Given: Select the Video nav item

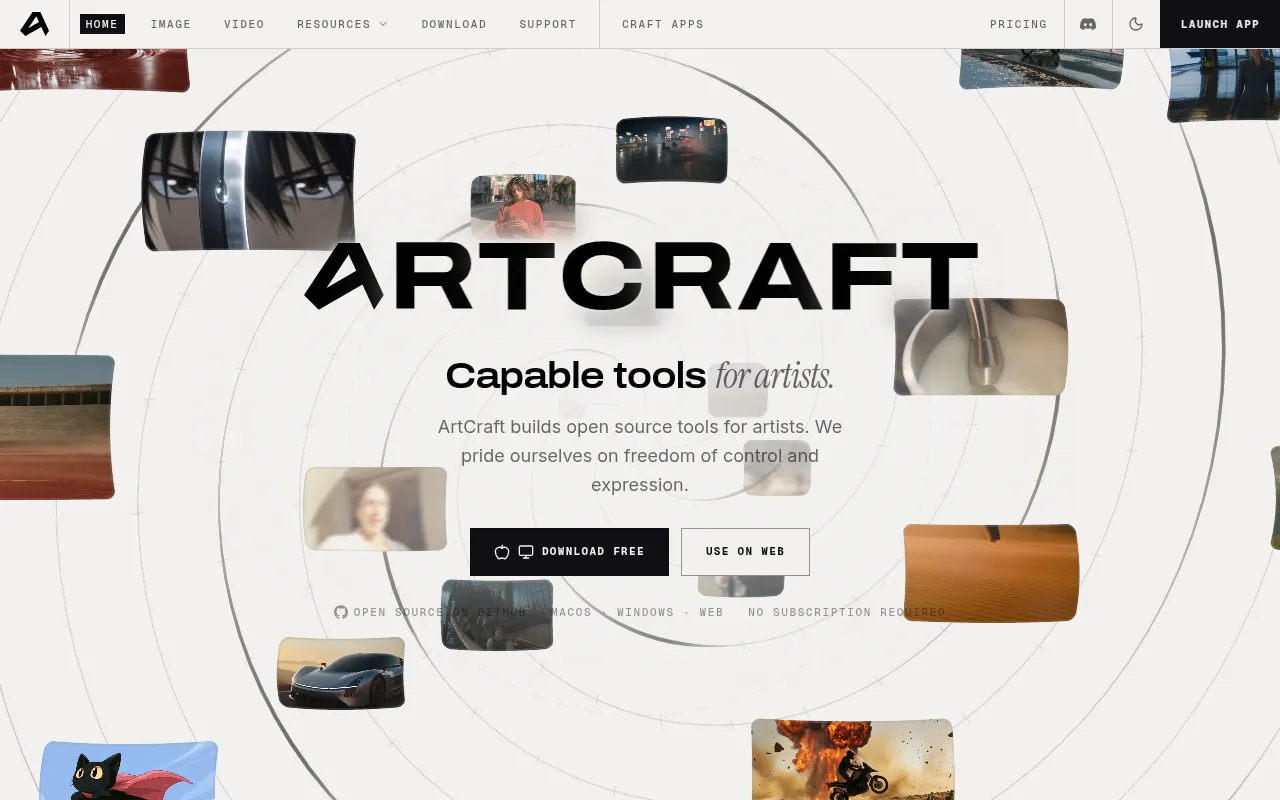Looking at the screenshot, I should click(x=244, y=24).
